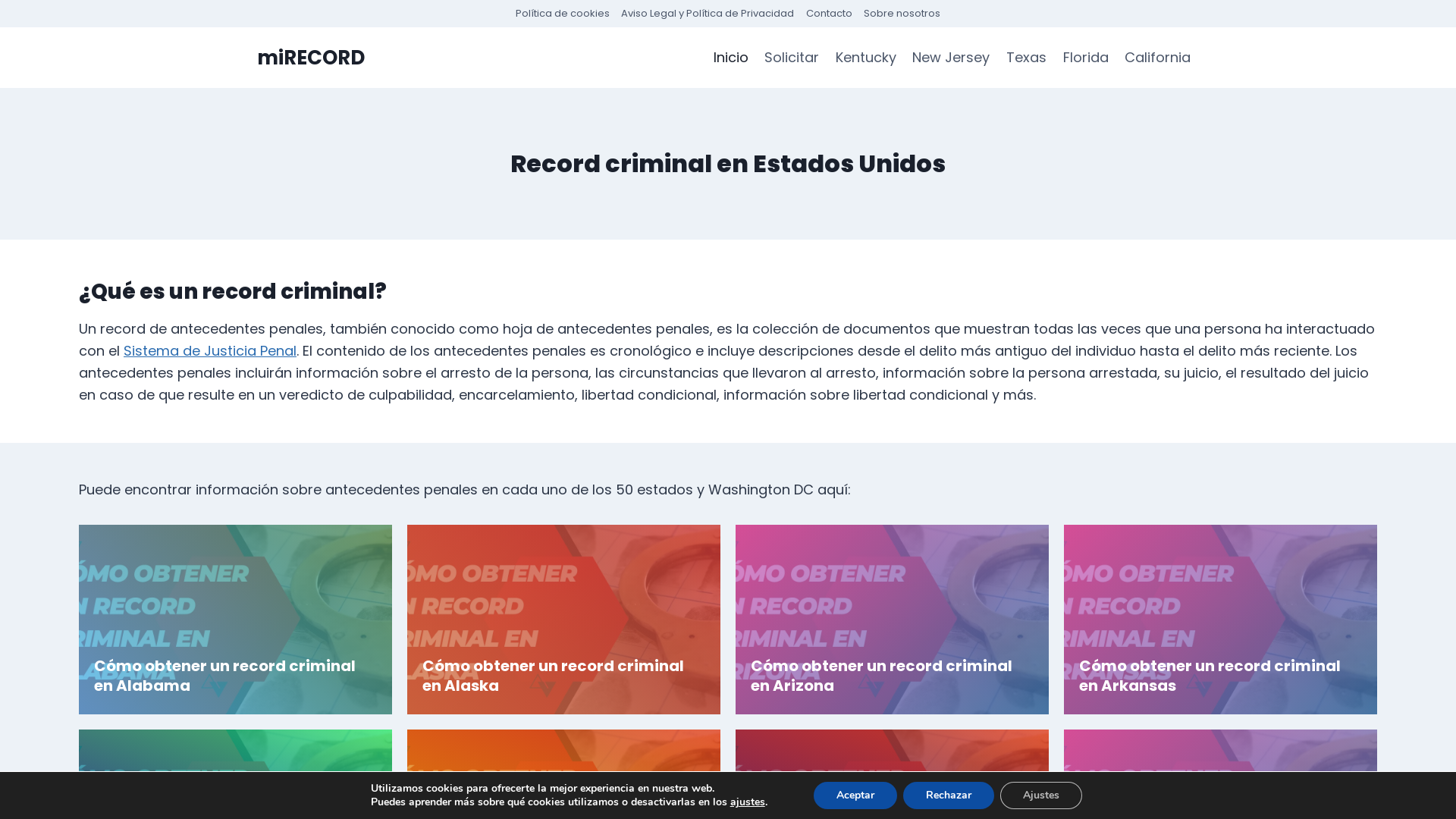The image size is (1456, 819).
Task: Select the Inicio menu item
Action: (x=730, y=58)
